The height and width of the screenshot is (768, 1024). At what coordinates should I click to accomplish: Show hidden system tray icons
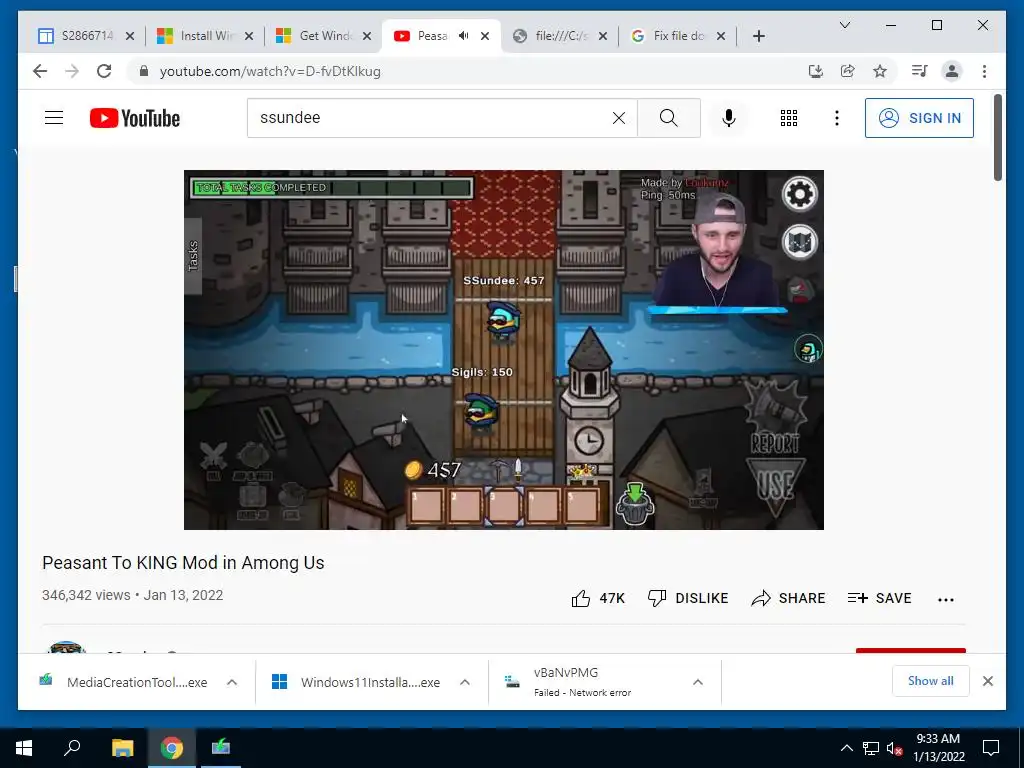click(846, 748)
